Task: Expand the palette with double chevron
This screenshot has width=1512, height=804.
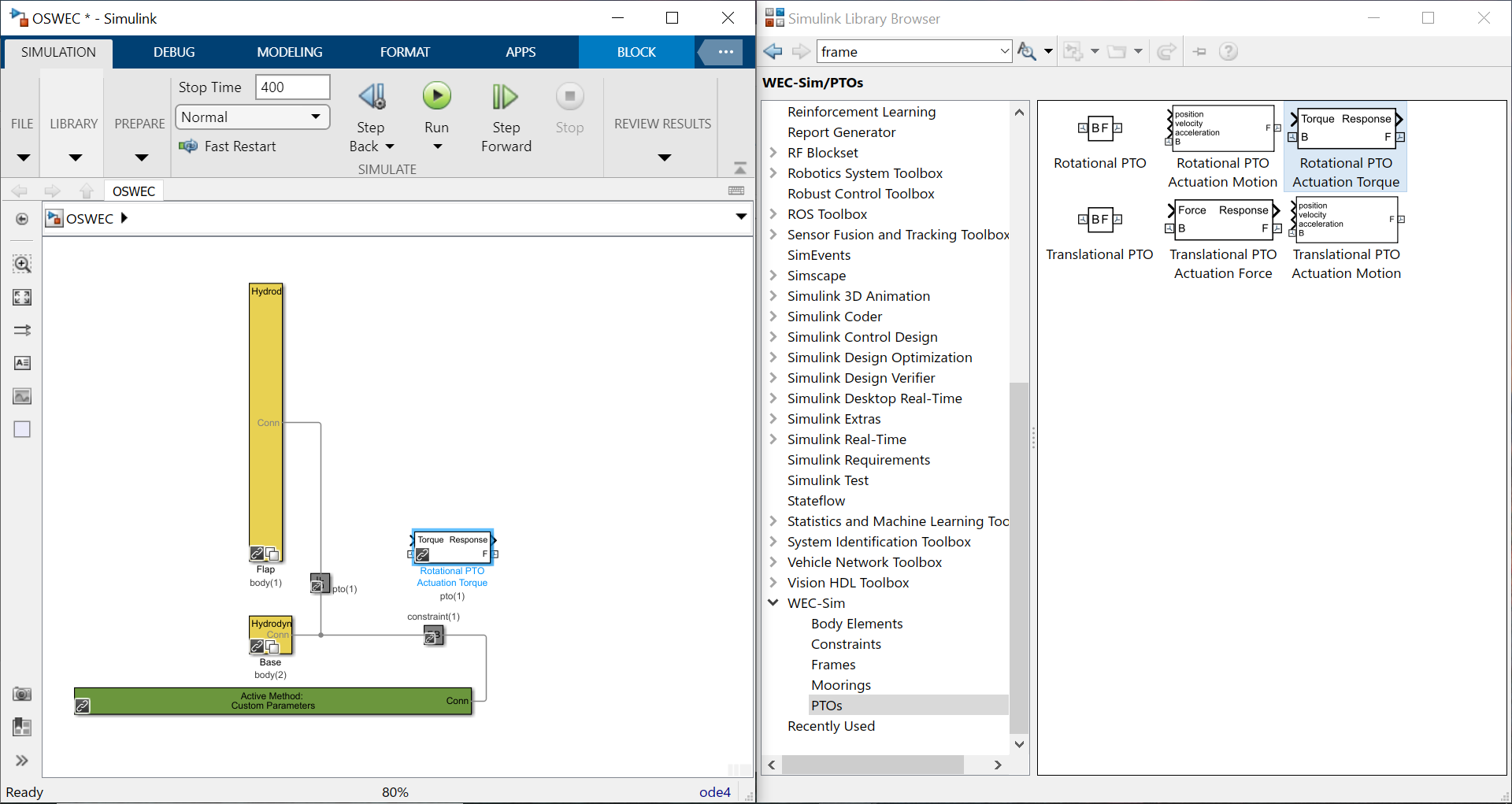Action: (22, 761)
